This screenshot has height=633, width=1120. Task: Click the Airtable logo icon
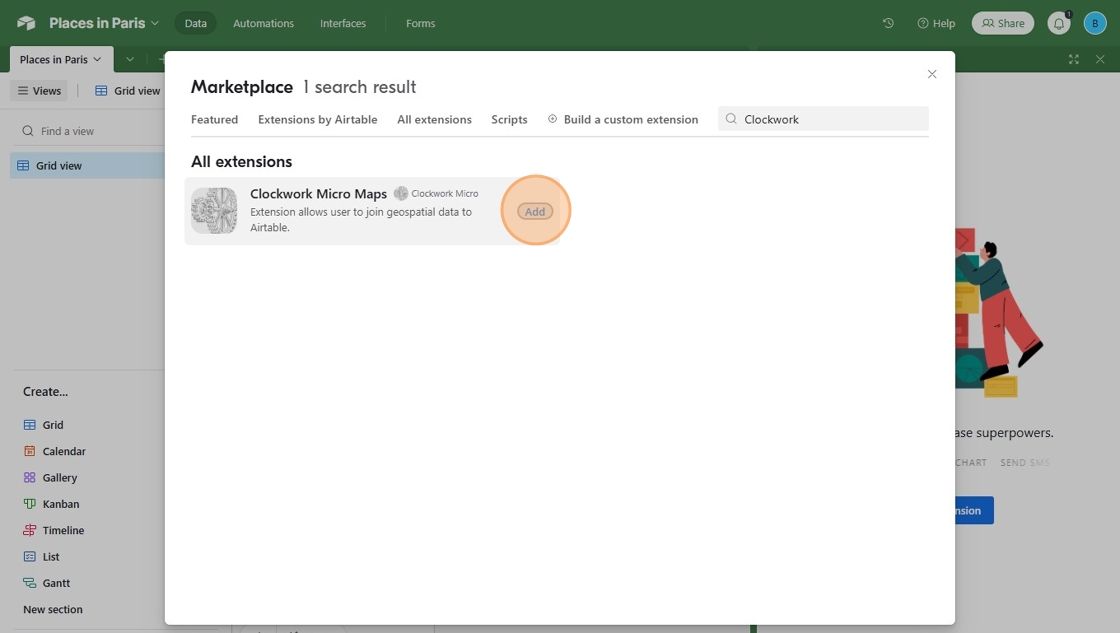click(26, 23)
